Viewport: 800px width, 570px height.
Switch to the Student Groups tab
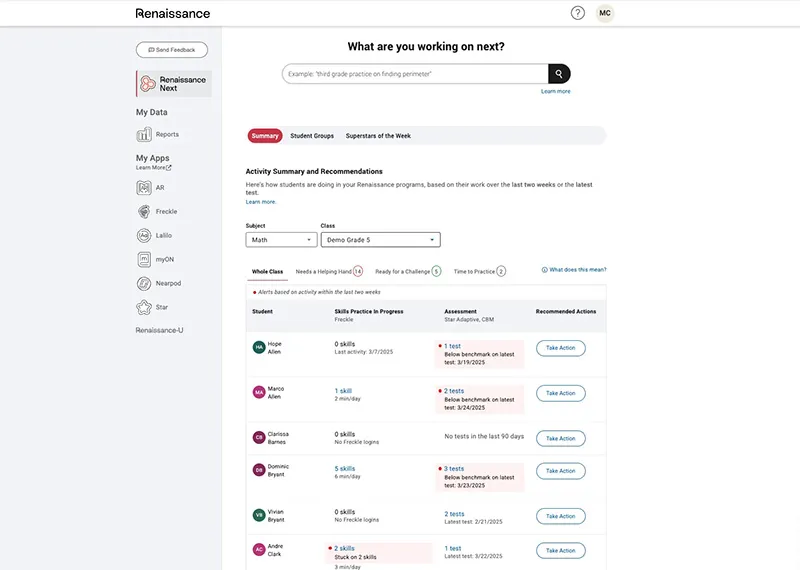tap(313, 136)
